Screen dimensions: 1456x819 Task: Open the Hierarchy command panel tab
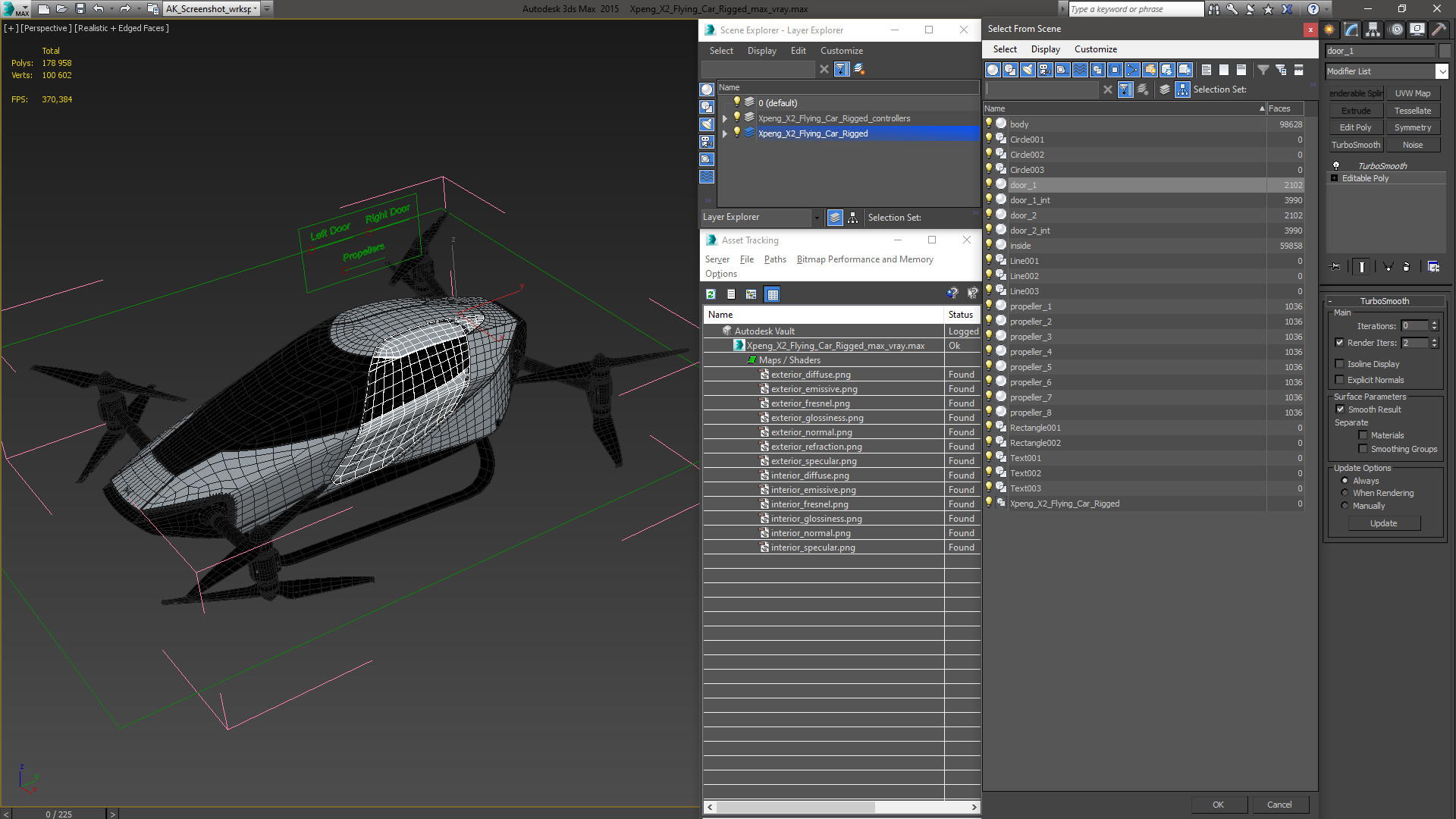(1373, 30)
